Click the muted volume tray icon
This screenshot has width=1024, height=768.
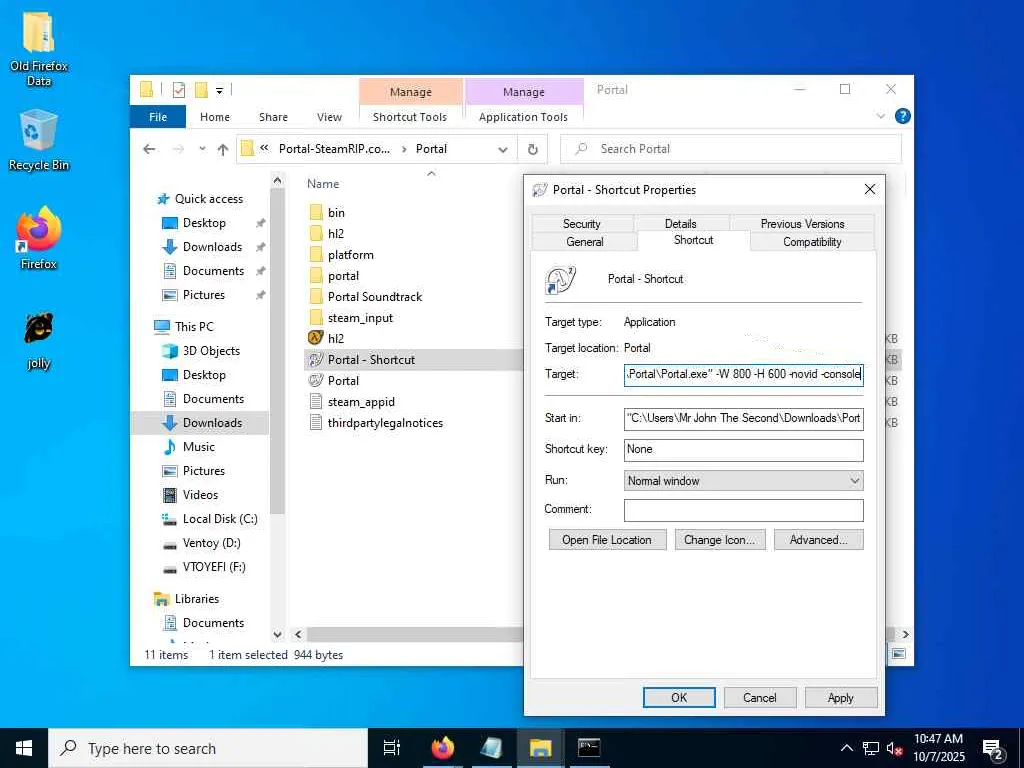click(x=895, y=748)
